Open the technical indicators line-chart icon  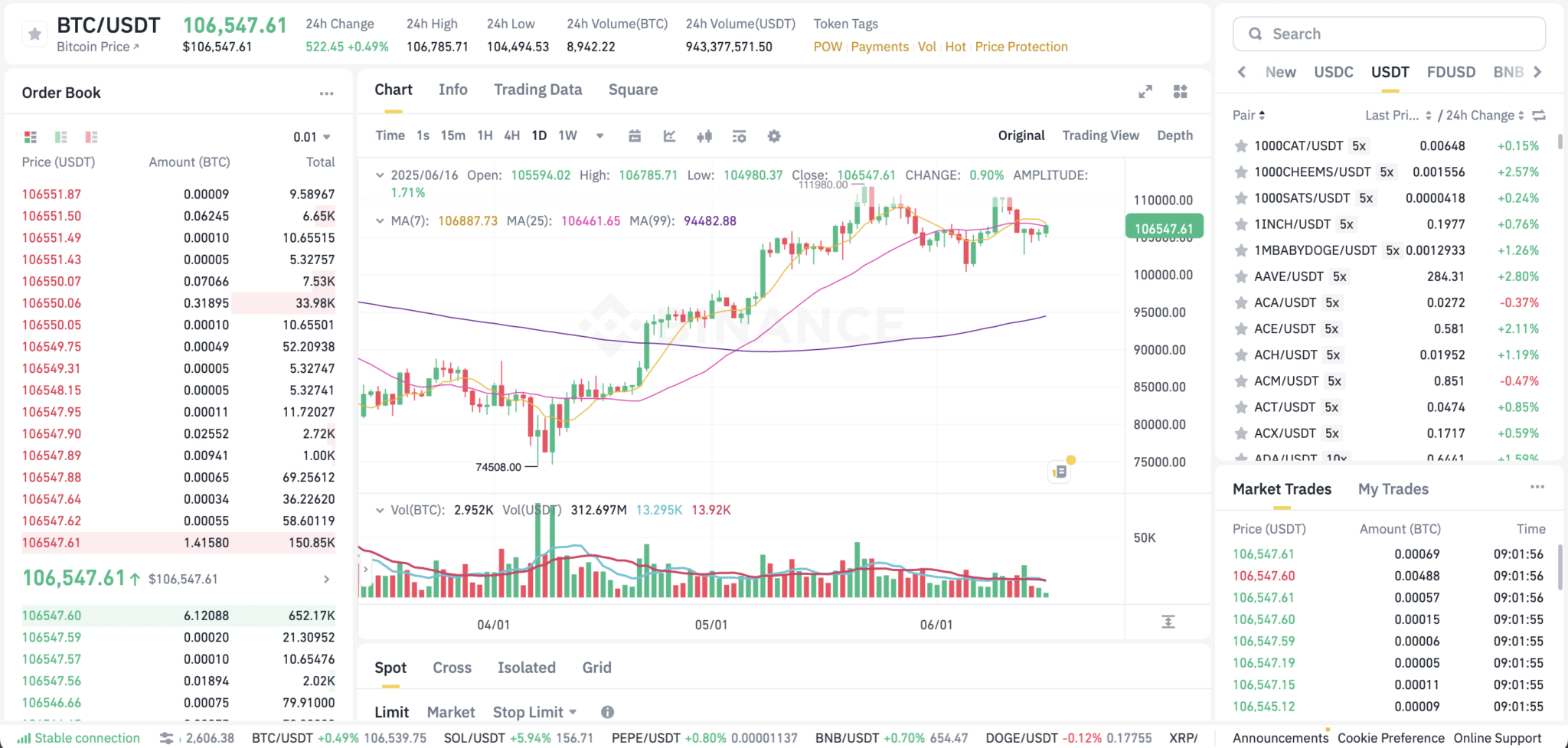tap(670, 136)
